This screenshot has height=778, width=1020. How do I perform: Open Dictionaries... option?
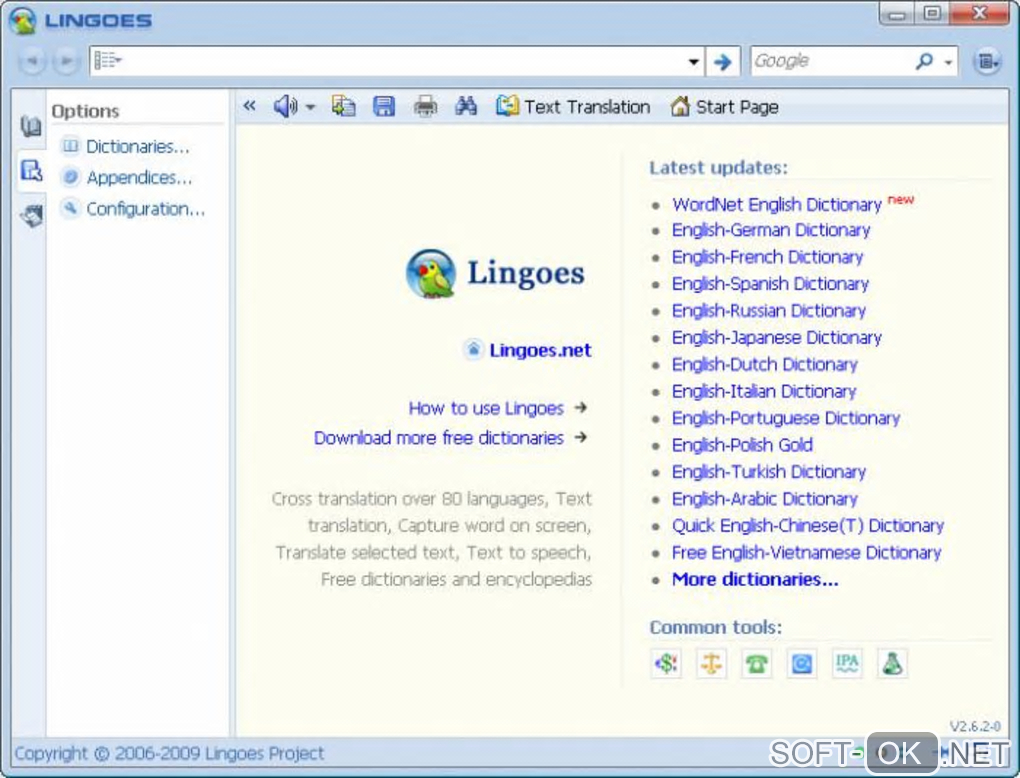click(x=126, y=146)
